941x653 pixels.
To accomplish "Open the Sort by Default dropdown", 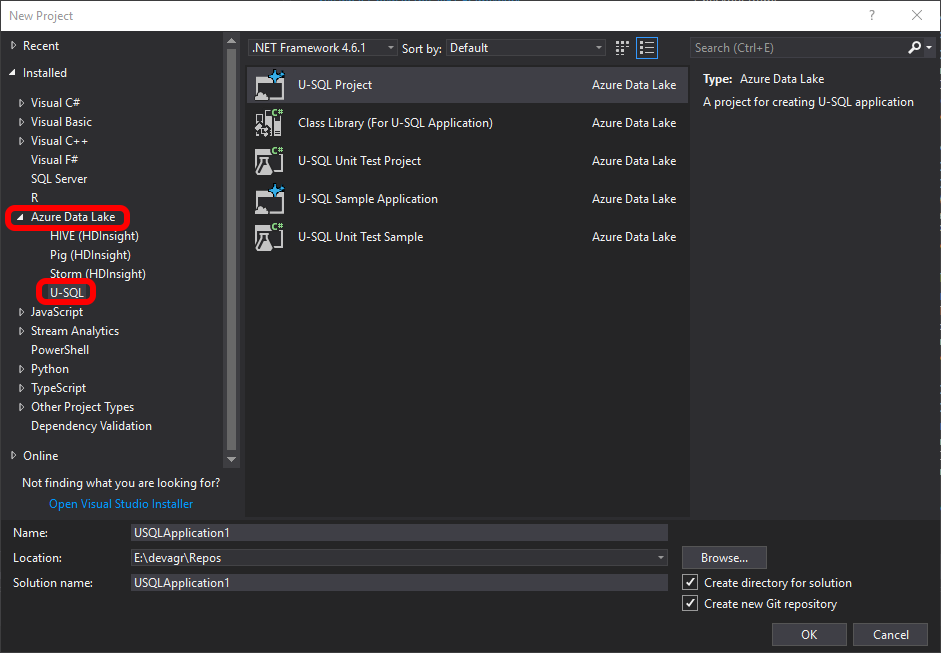I will 526,48.
